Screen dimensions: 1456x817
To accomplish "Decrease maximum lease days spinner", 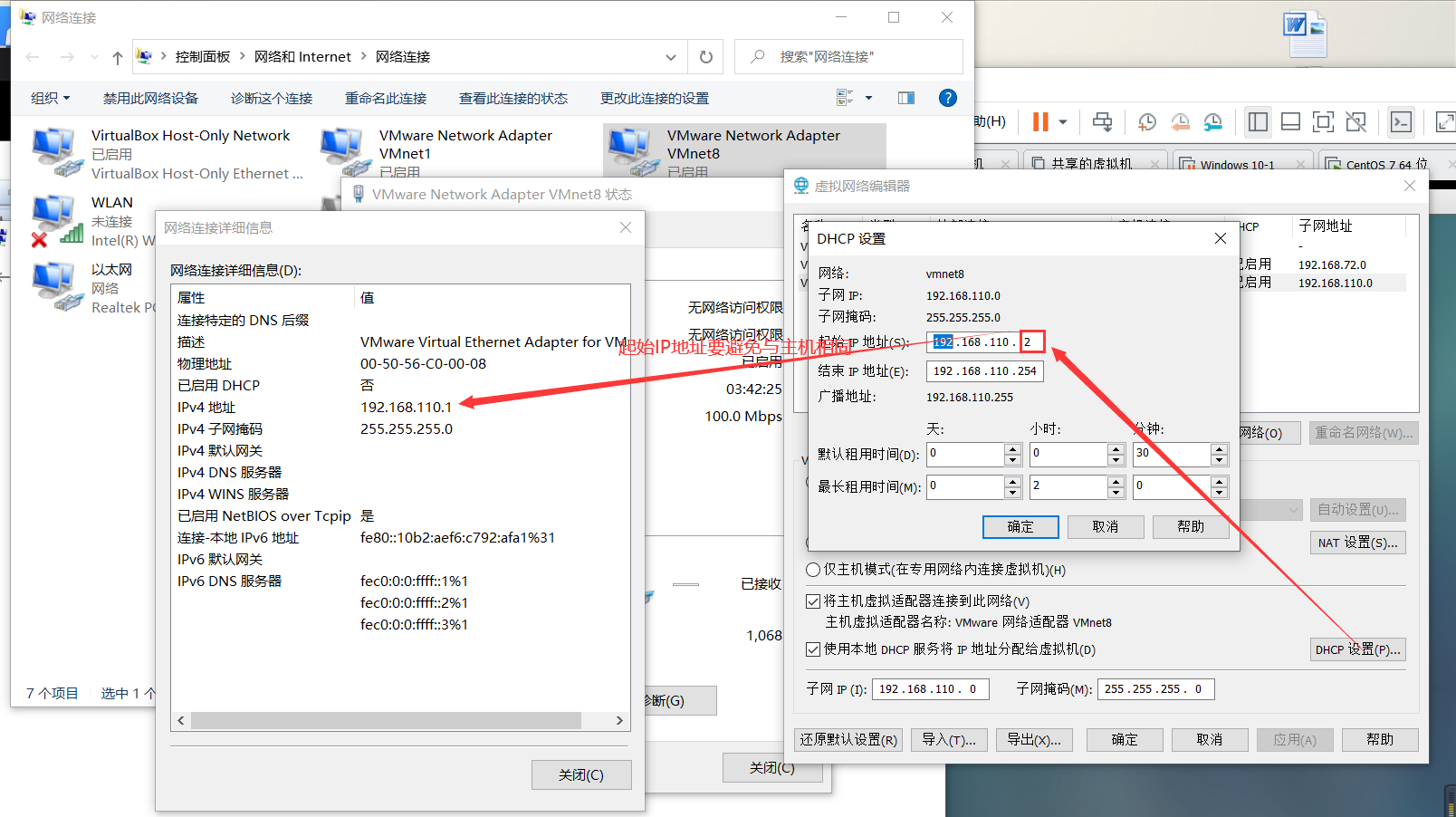I will click(x=1013, y=492).
